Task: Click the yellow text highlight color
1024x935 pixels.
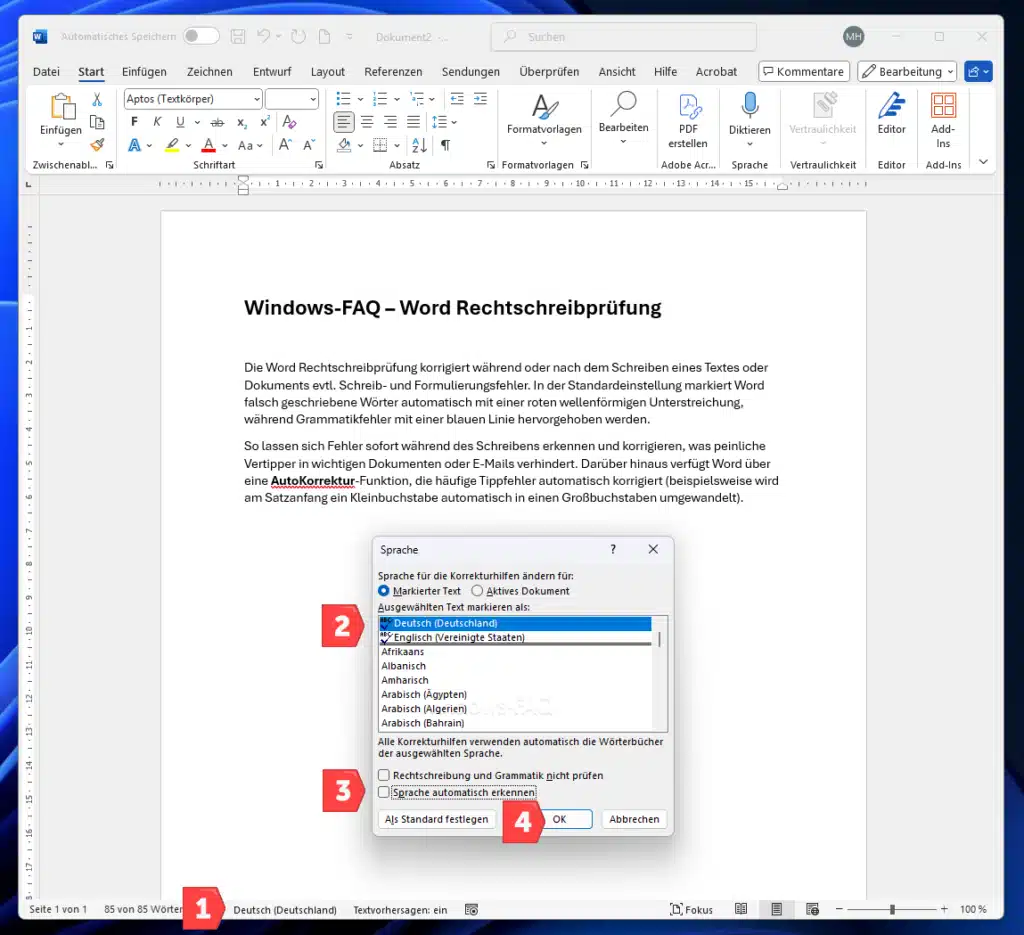Action: click(x=172, y=145)
